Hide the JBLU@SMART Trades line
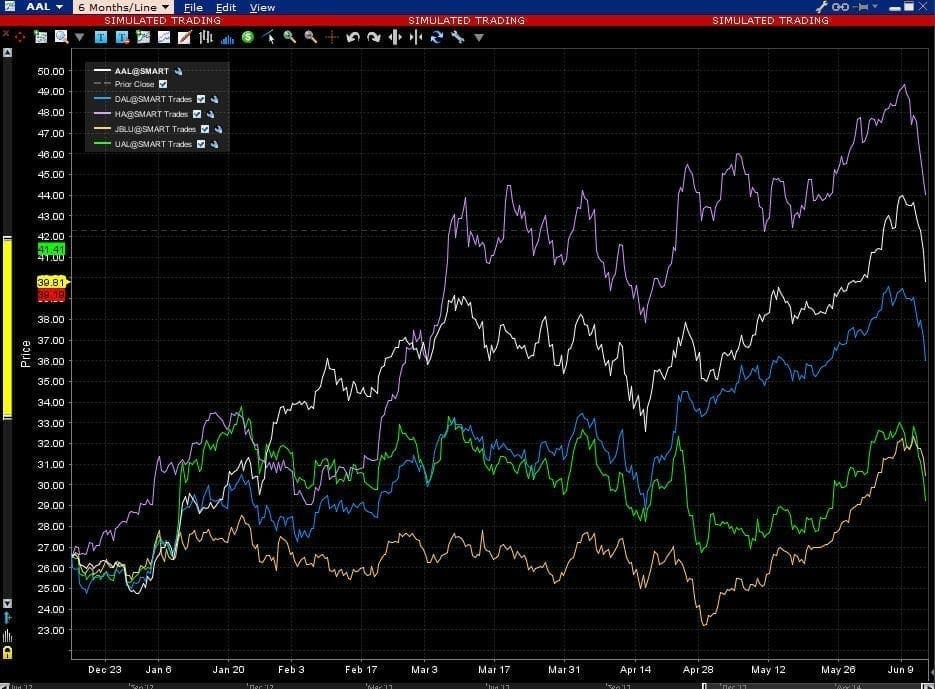This screenshot has height=689, width=935. click(205, 130)
